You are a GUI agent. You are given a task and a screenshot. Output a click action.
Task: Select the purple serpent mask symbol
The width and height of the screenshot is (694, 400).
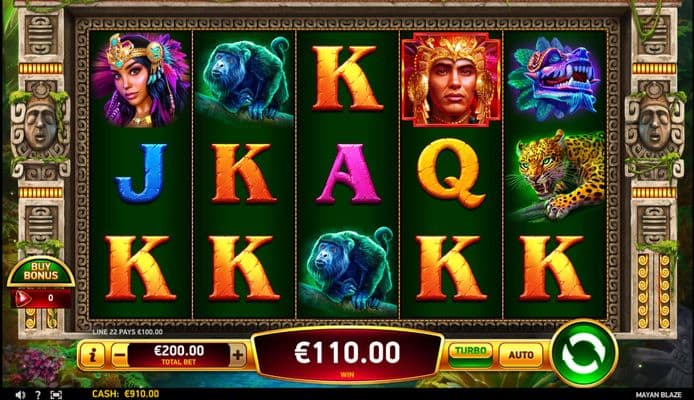553,79
